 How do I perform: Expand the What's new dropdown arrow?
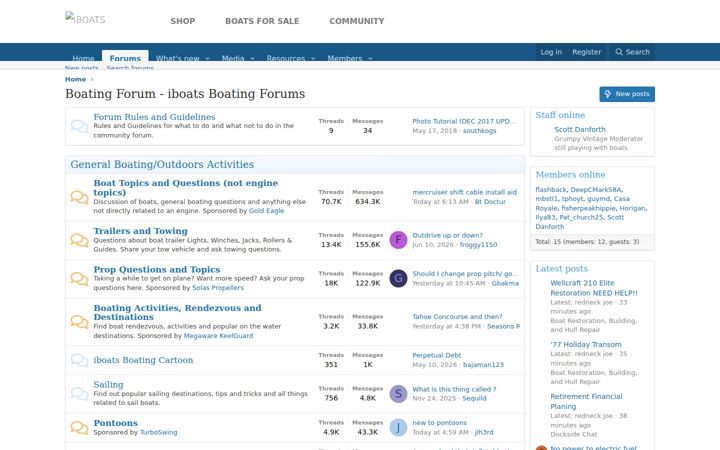(207, 58)
